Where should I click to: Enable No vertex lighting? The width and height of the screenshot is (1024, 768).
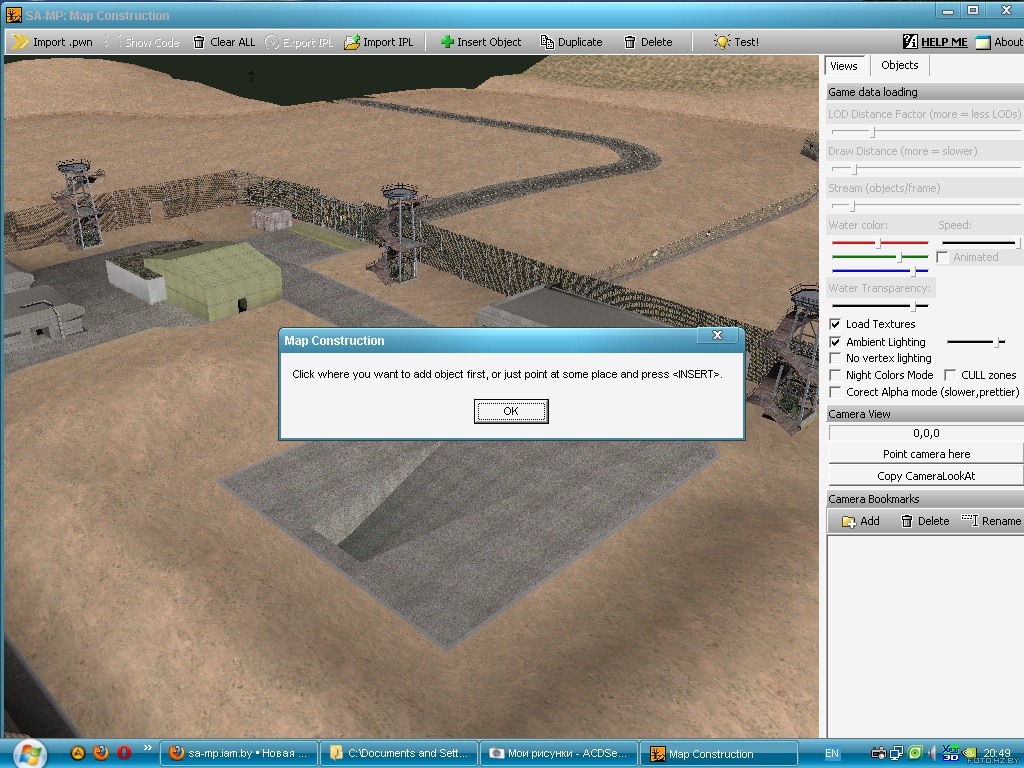835,358
